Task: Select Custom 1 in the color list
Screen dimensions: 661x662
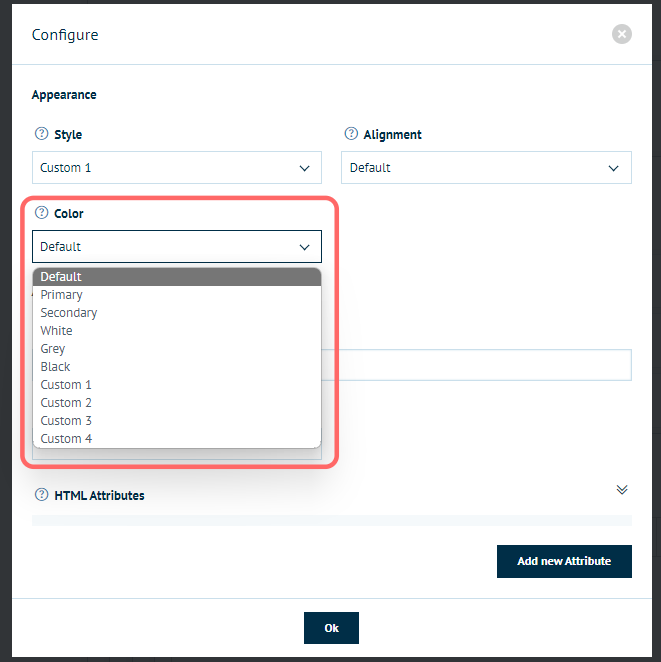Action: [x=177, y=385]
